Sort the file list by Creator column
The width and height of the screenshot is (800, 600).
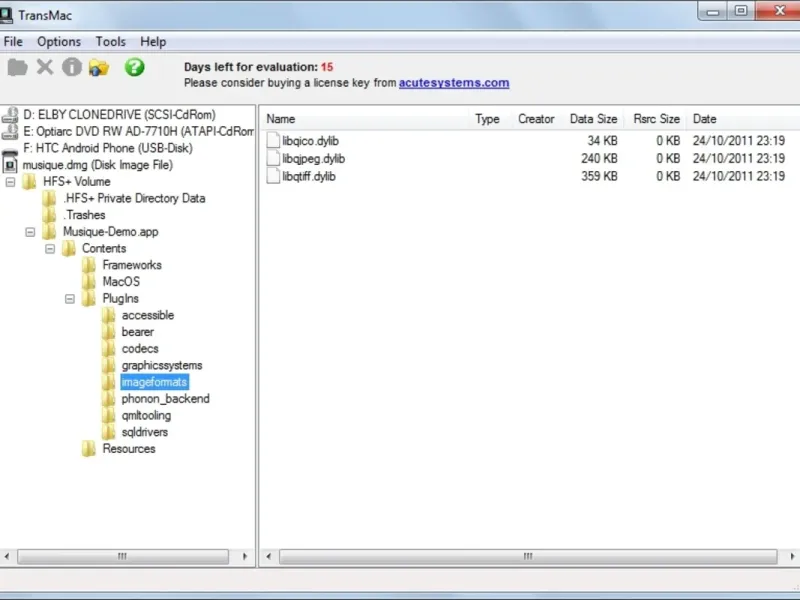(x=536, y=119)
